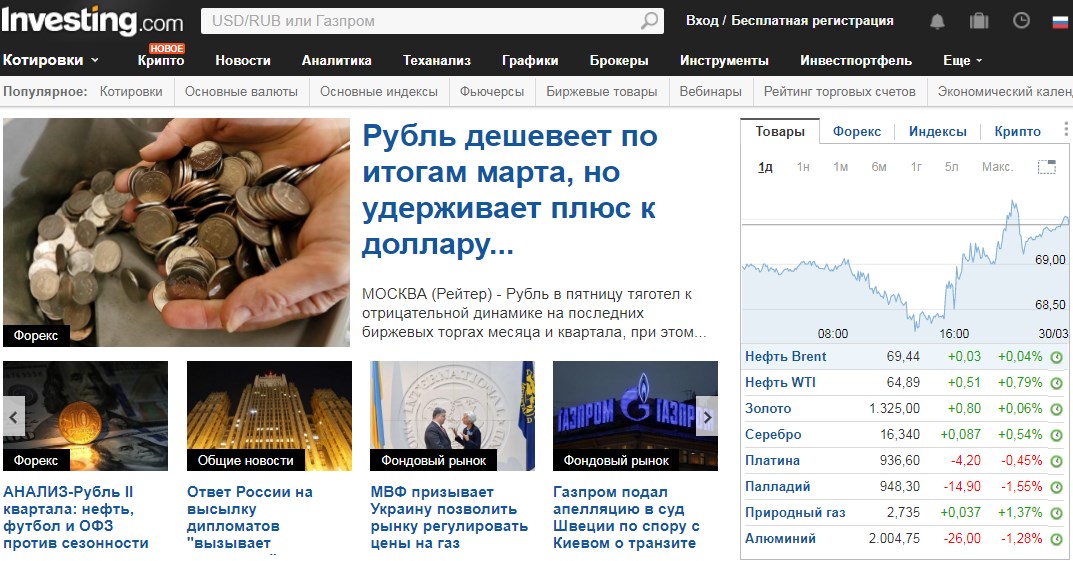This screenshot has height=561, width=1073.
Task: Expand the Котировки dropdown menu
Action: point(51,60)
